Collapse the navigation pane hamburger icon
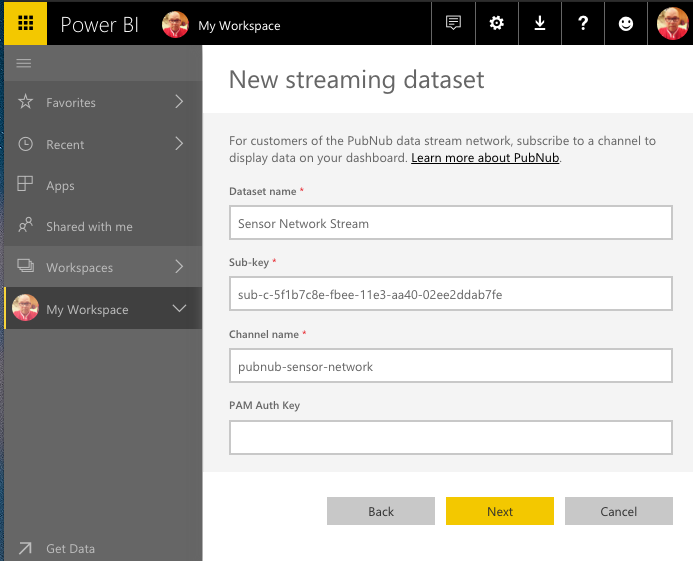The image size is (693, 561). (x=24, y=63)
